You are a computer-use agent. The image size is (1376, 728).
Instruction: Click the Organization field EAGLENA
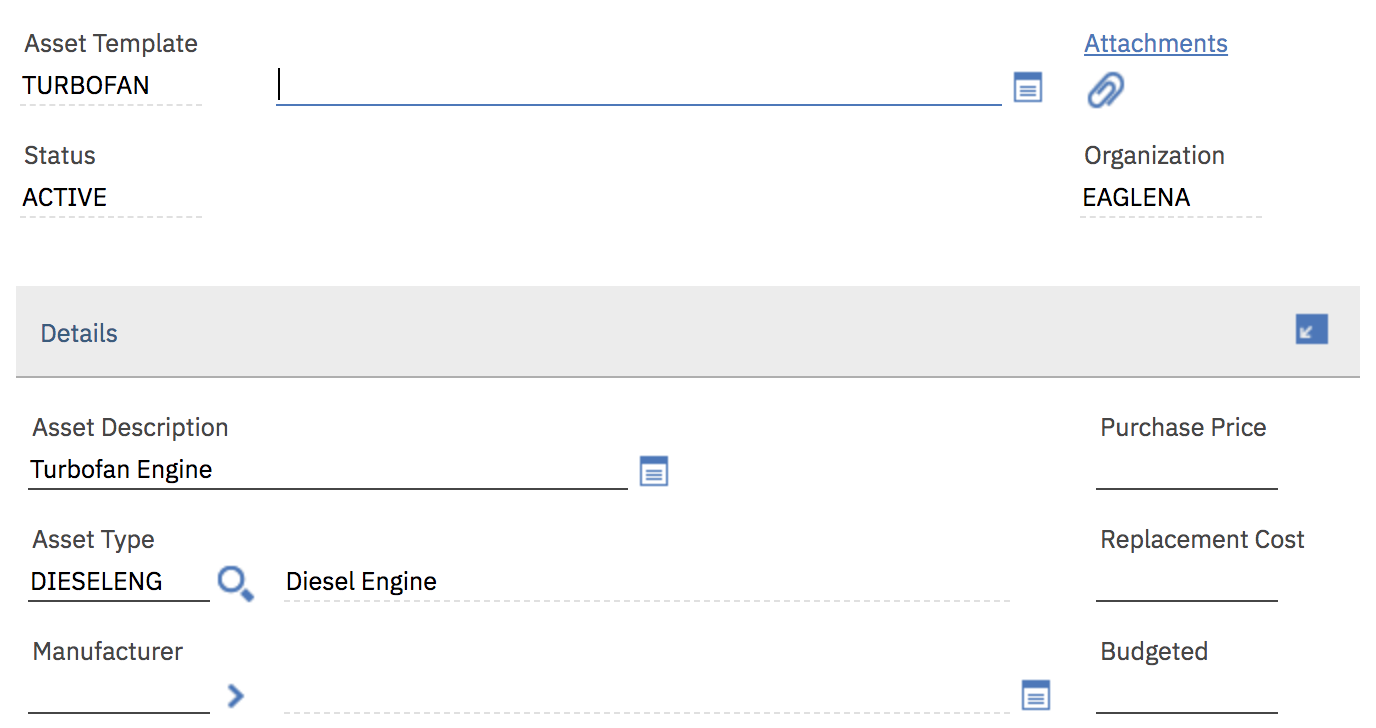coord(1170,198)
